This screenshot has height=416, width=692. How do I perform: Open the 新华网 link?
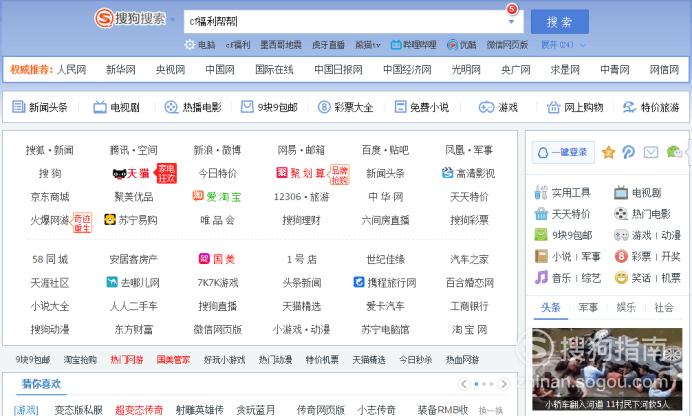coord(120,70)
